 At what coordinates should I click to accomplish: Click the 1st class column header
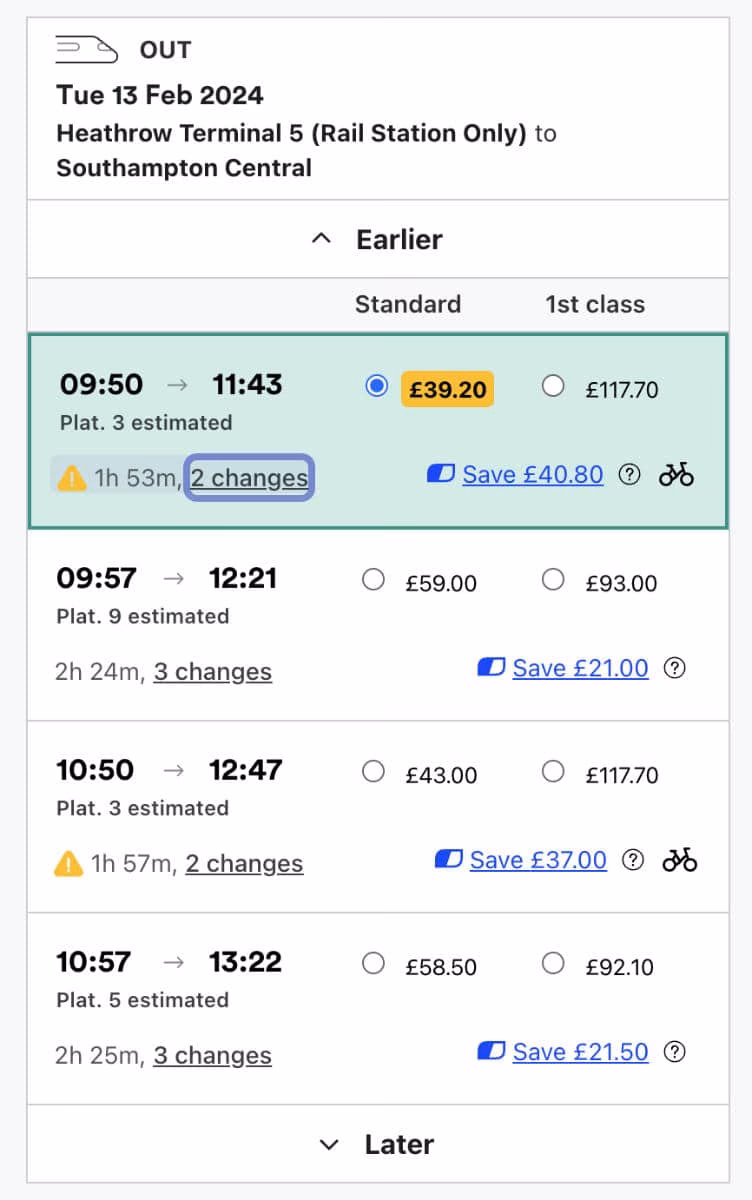click(x=593, y=304)
